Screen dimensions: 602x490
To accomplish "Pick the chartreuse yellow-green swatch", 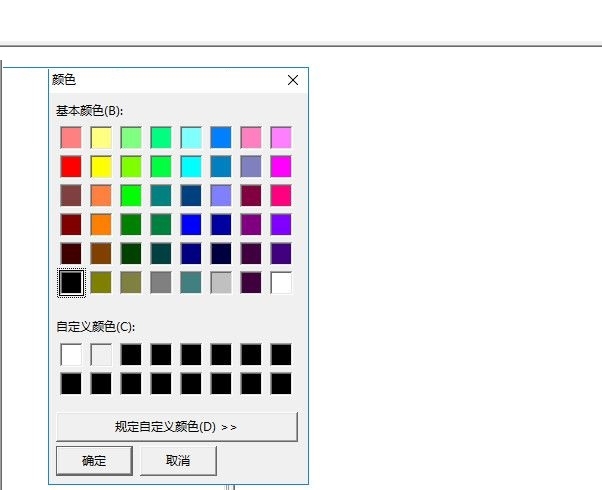I will (x=131, y=167).
